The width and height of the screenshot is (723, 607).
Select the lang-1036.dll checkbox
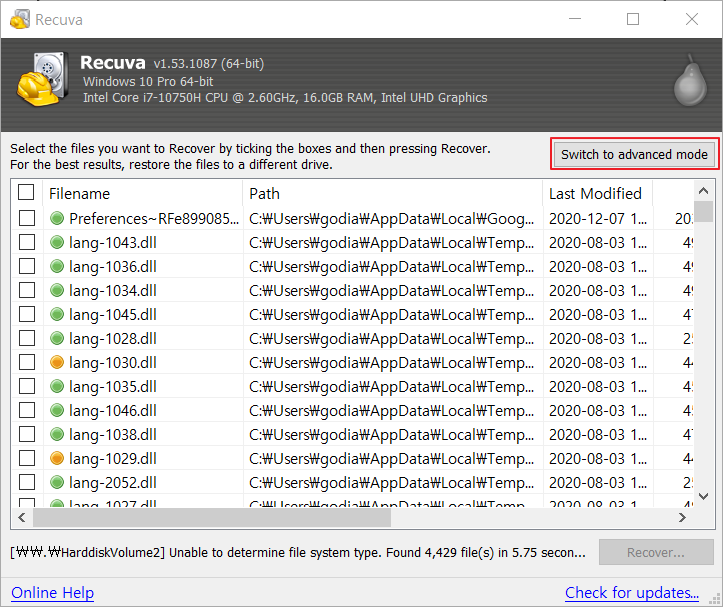click(27, 266)
